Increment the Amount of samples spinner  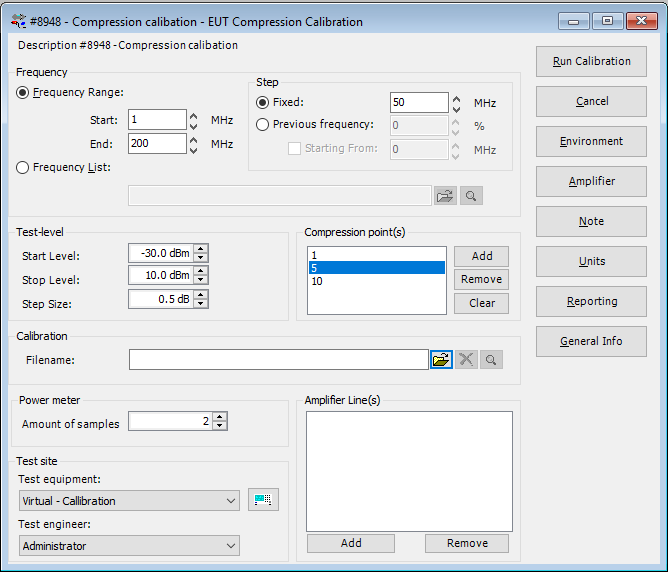coord(220,418)
